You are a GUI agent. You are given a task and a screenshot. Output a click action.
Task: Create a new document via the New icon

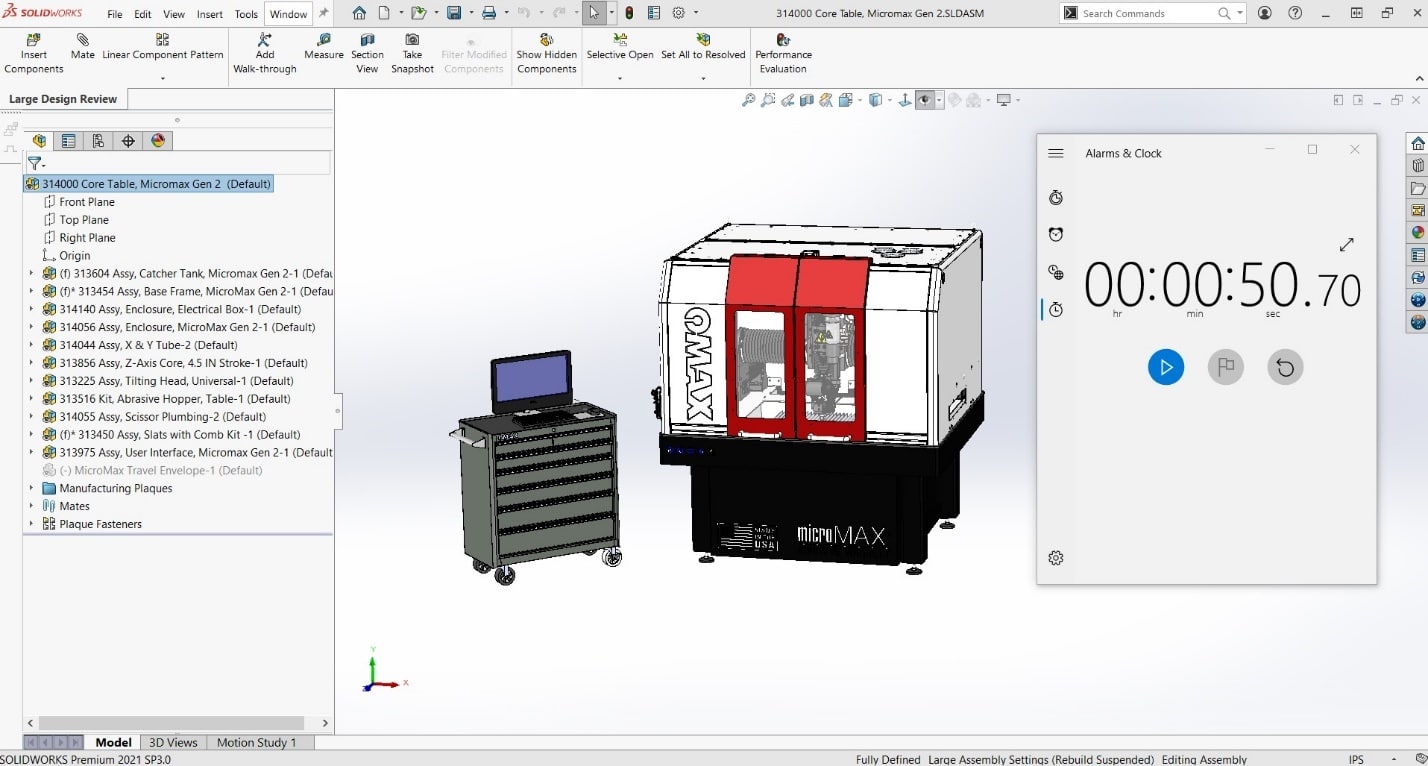click(386, 13)
